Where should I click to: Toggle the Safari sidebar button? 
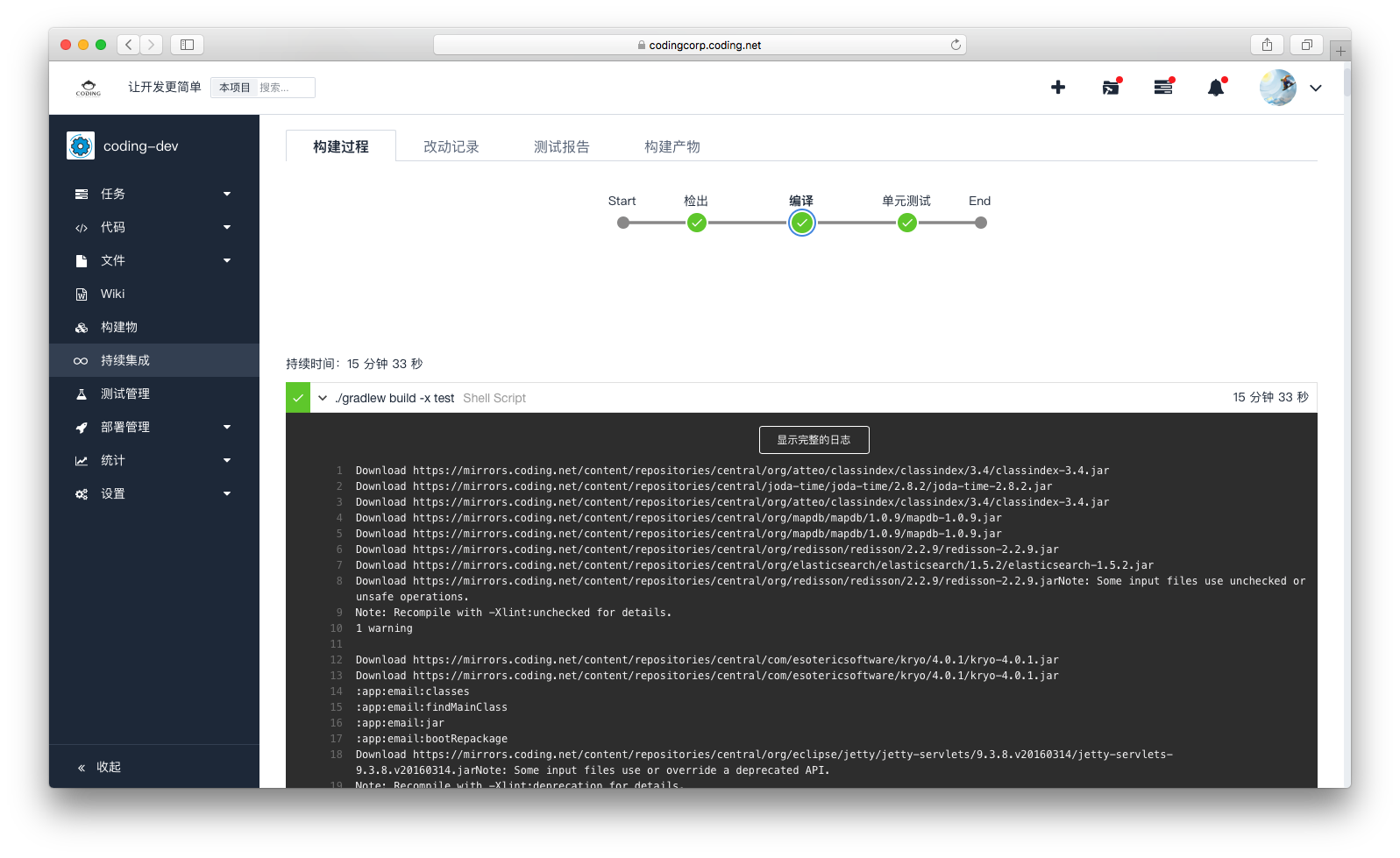[187, 45]
